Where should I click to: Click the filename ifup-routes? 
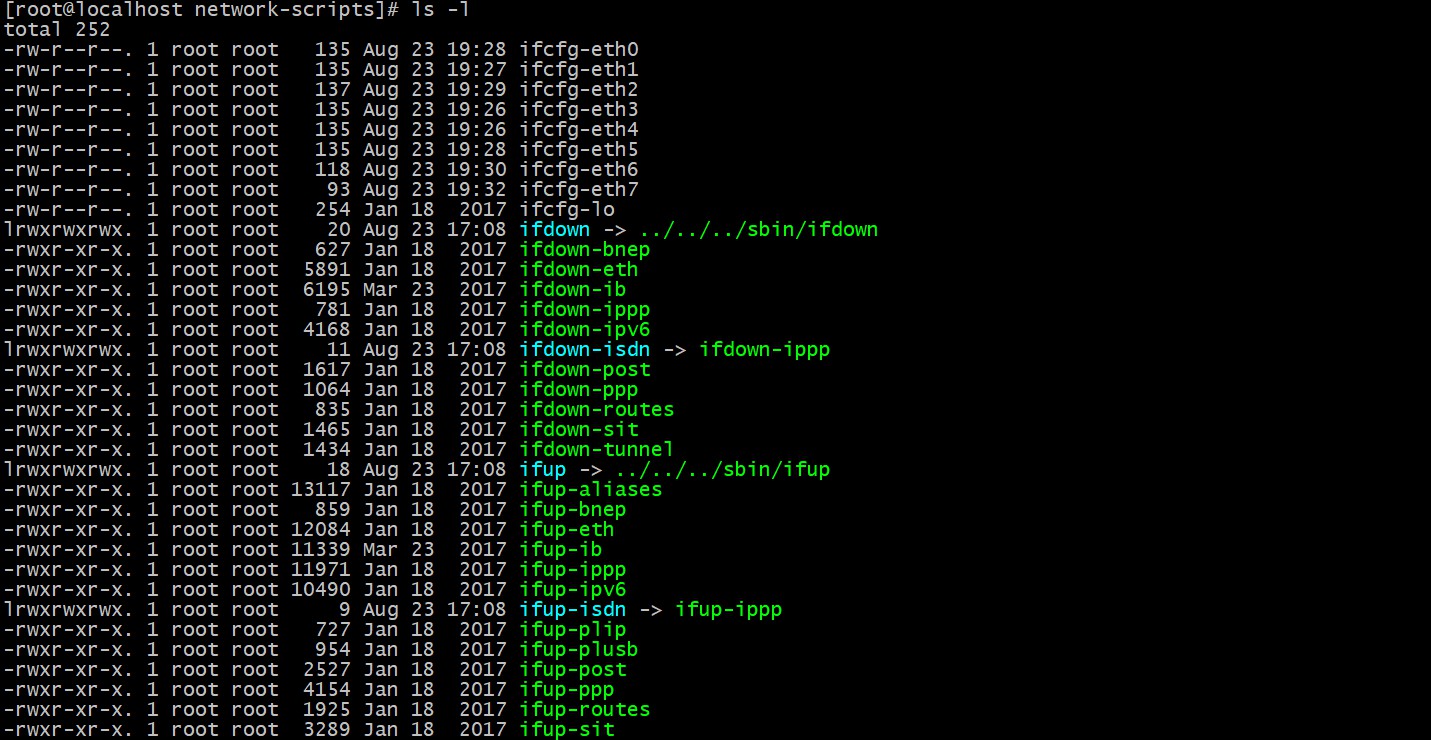(585, 710)
